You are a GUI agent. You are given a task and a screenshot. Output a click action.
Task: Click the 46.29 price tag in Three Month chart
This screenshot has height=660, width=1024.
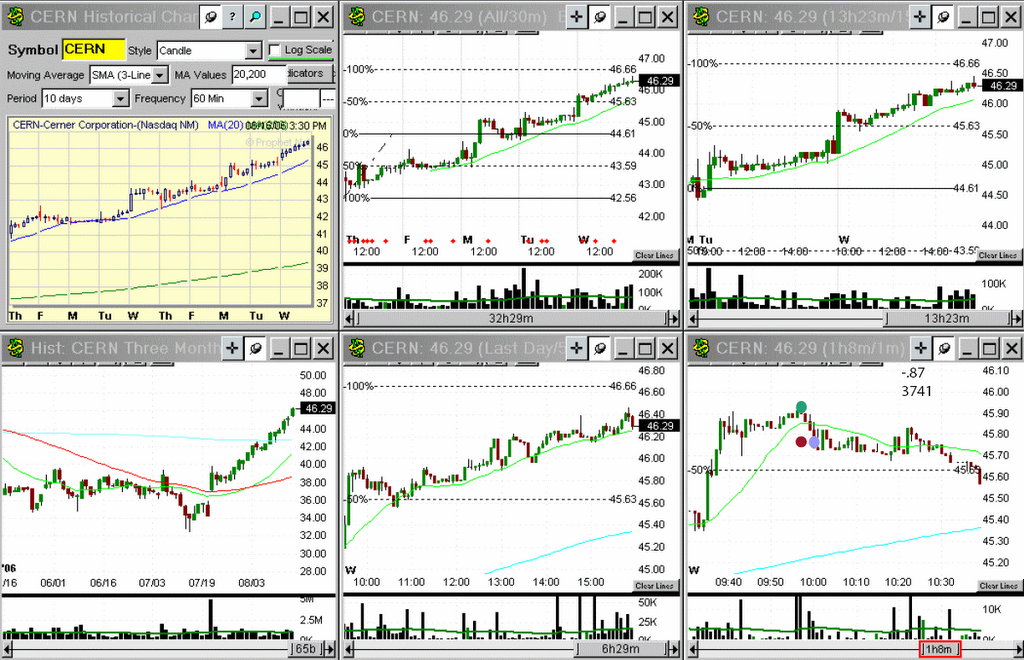(x=318, y=409)
